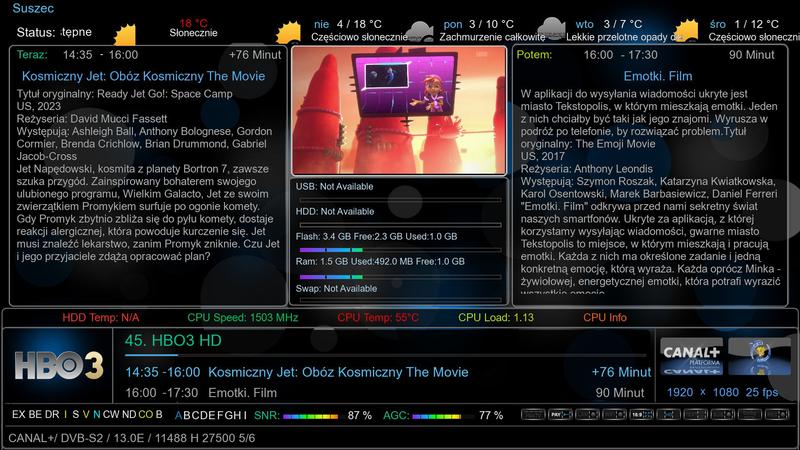Click the HBO3 channel logo
This screenshot has height=450, width=800.
[x=59, y=365]
